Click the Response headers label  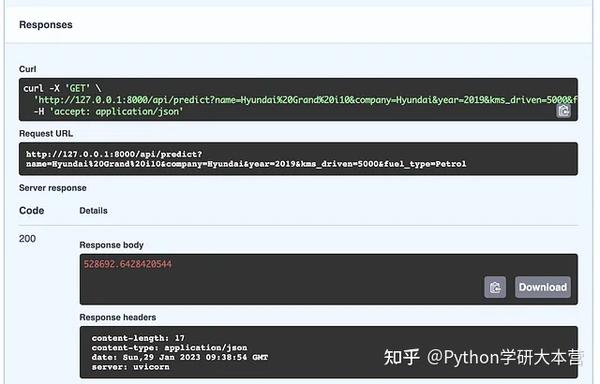click(x=117, y=317)
